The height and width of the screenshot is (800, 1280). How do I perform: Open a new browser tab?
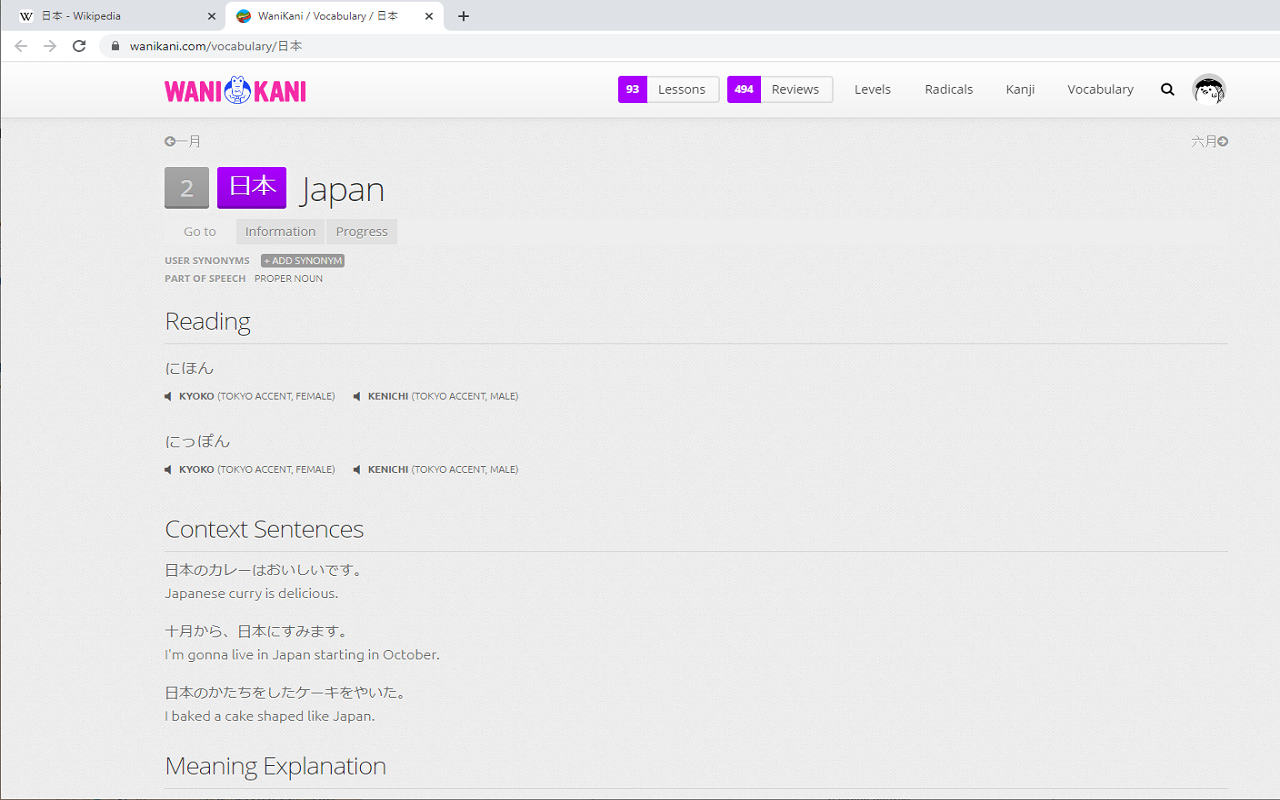coord(463,16)
